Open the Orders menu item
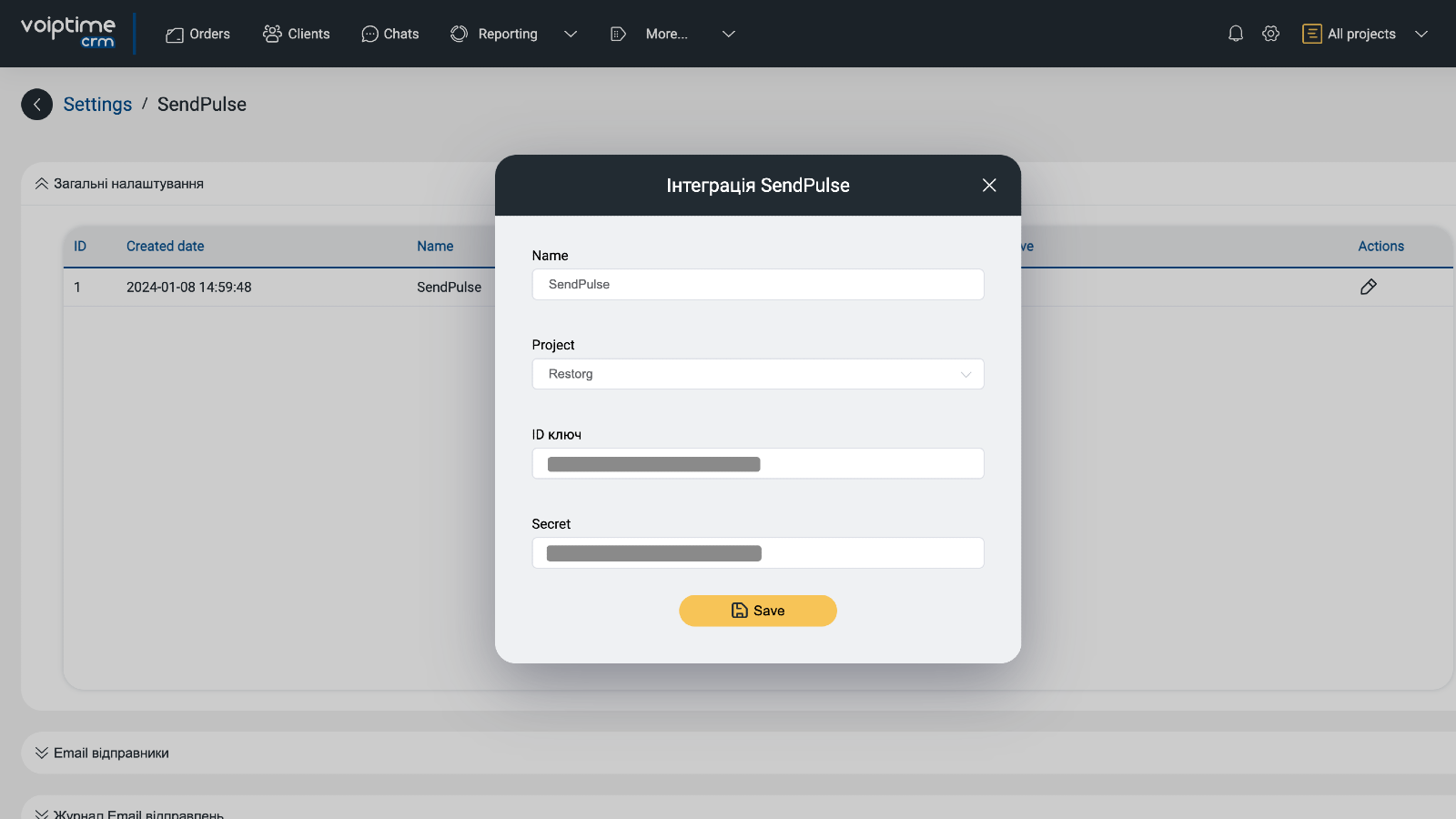The width and height of the screenshot is (1456, 819). [197, 34]
